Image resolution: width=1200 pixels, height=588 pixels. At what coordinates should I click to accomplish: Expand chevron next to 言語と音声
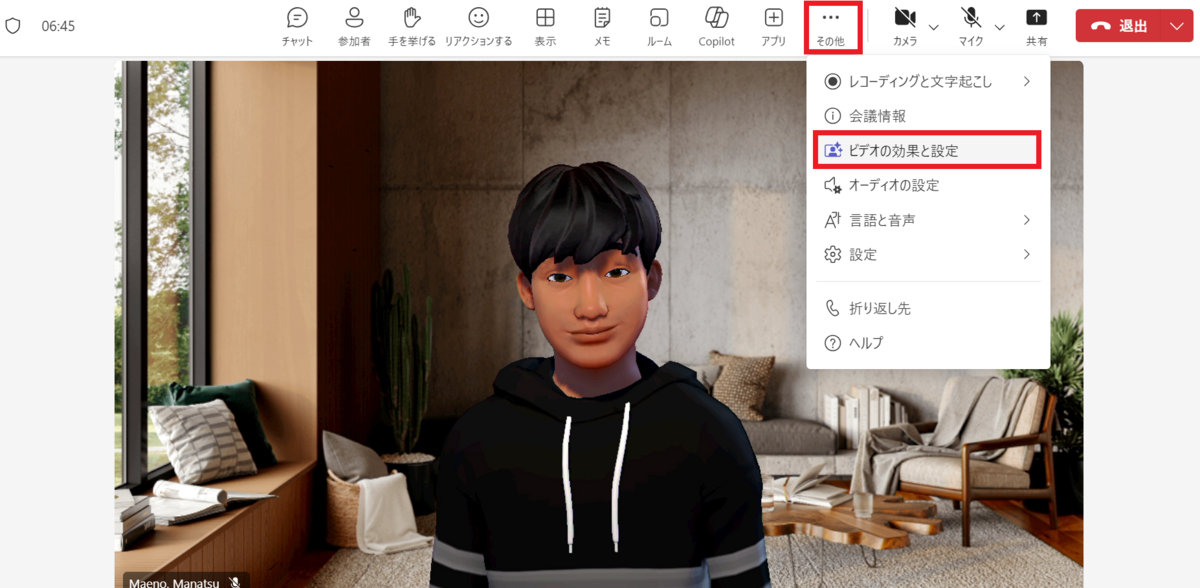pyautogui.click(x=1027, y=220)
